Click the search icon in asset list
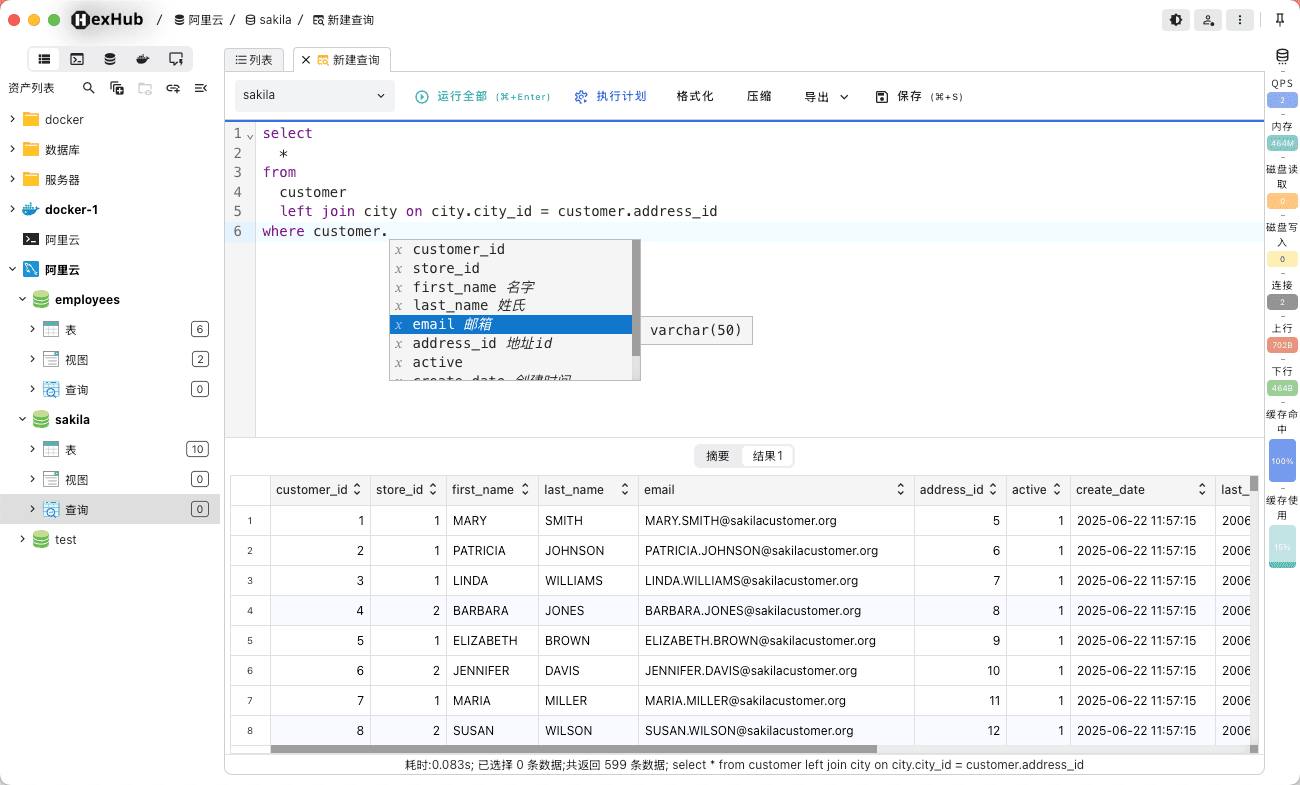Viewport: 1300px width, 785px height. pos(89,89)
